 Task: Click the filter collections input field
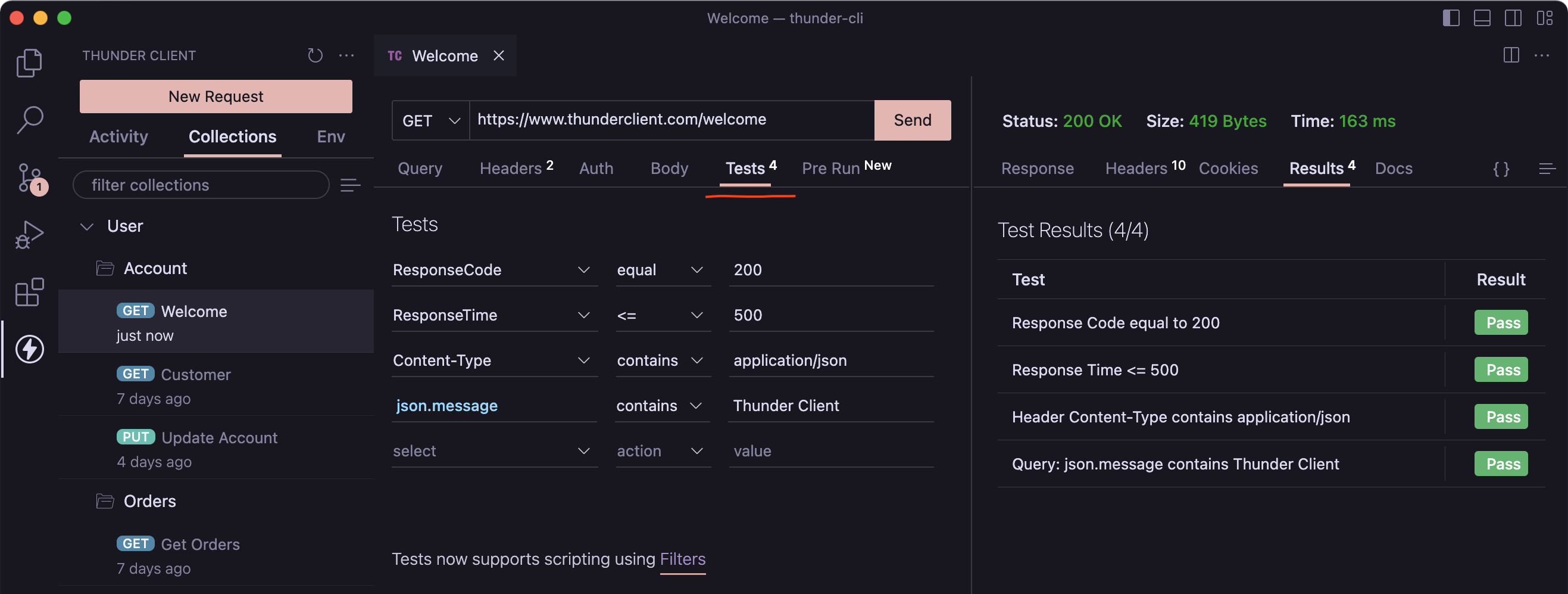pos(201,185)
